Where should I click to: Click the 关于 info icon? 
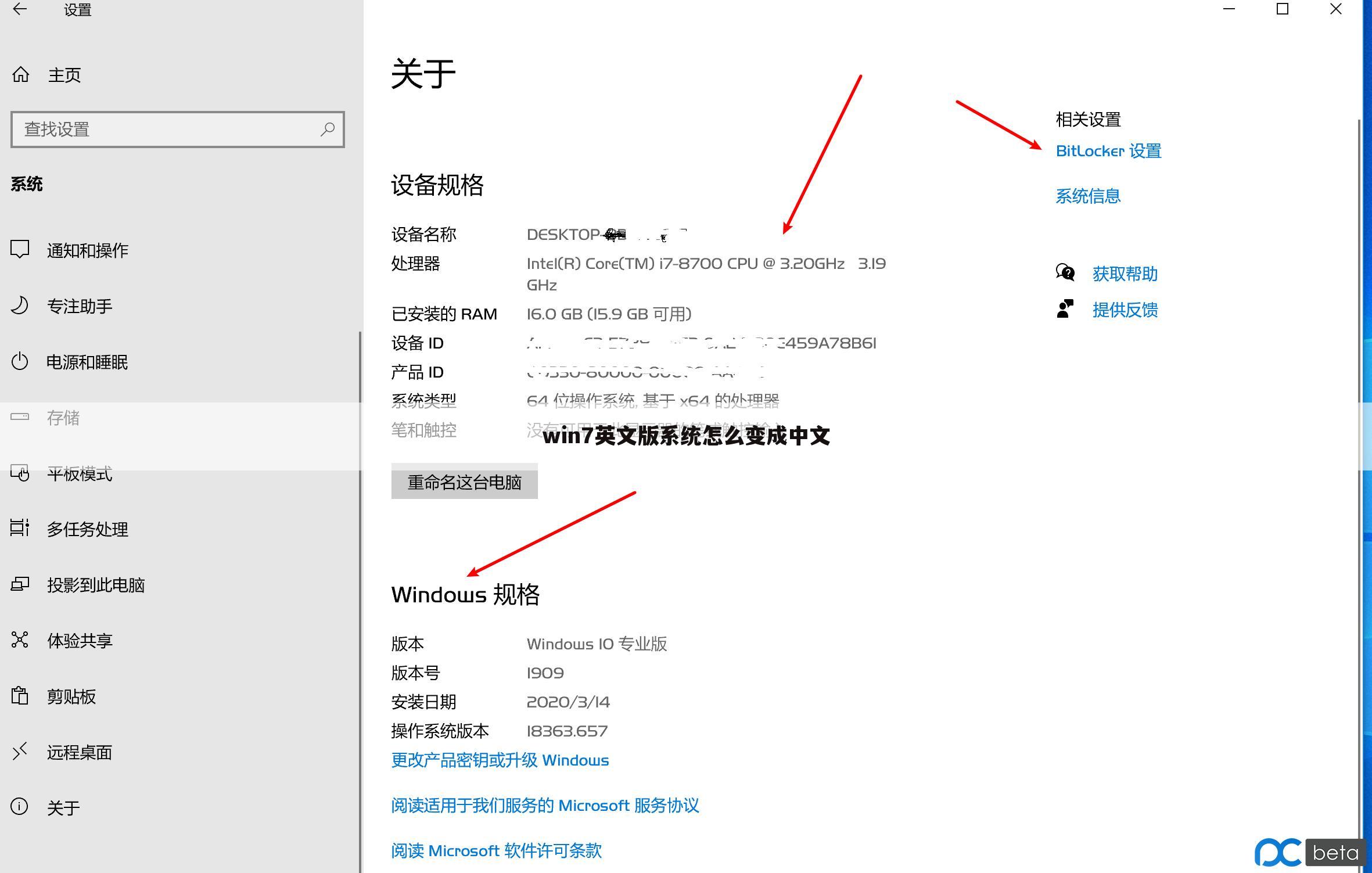point(19,807)
